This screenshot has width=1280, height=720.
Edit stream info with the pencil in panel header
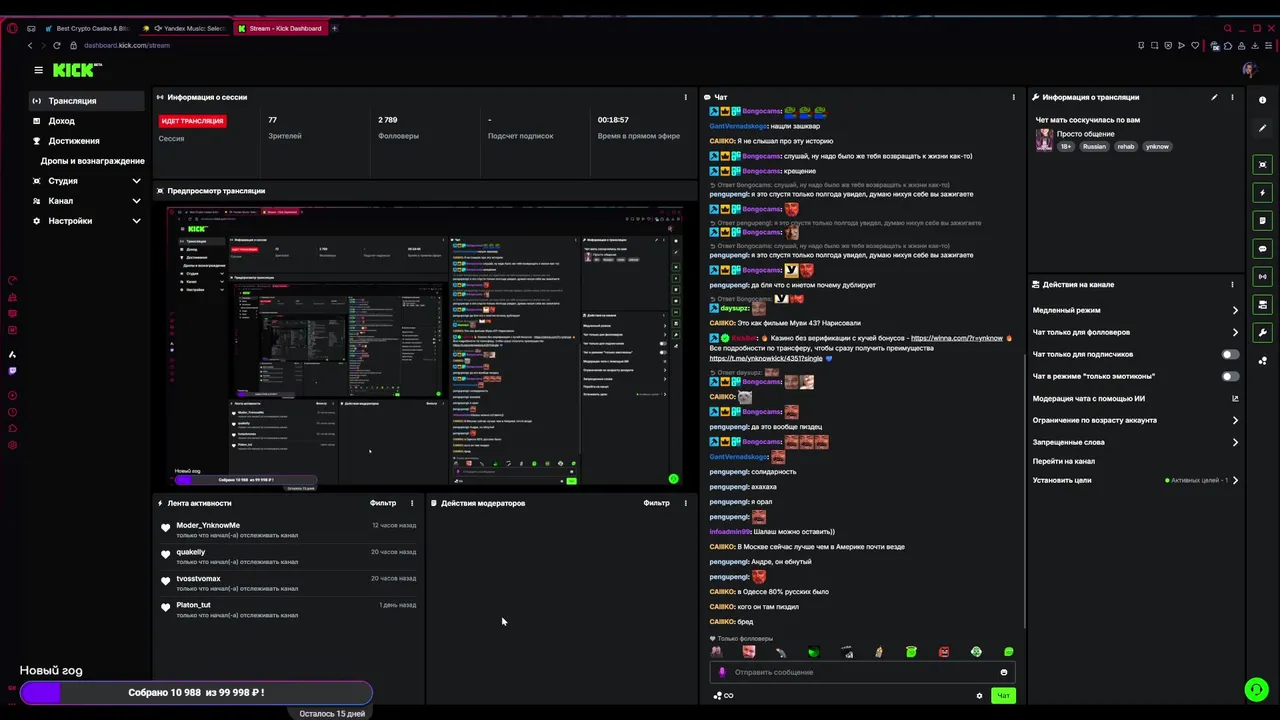[x=1214, y=97]
